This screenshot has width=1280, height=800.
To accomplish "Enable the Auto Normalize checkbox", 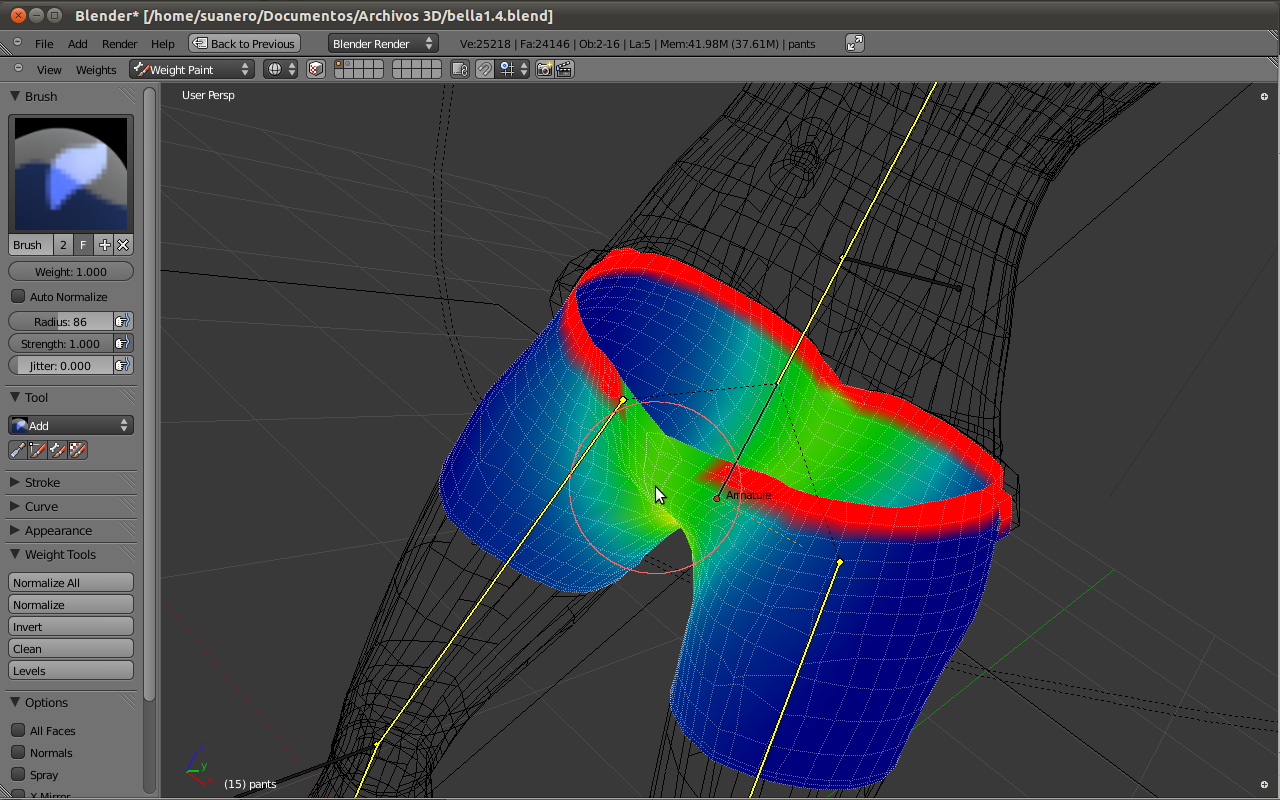I will (x=18, y=297).
